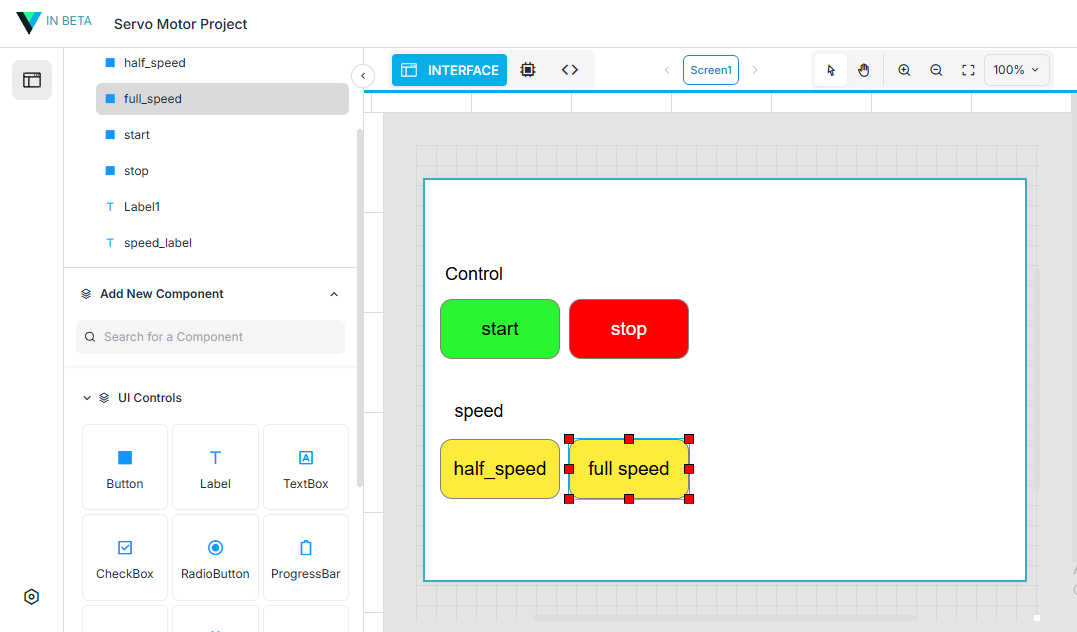This screenshot has height=632, width=1077.
Task: Click the Search for a Component field
Action: coord(210,337)
